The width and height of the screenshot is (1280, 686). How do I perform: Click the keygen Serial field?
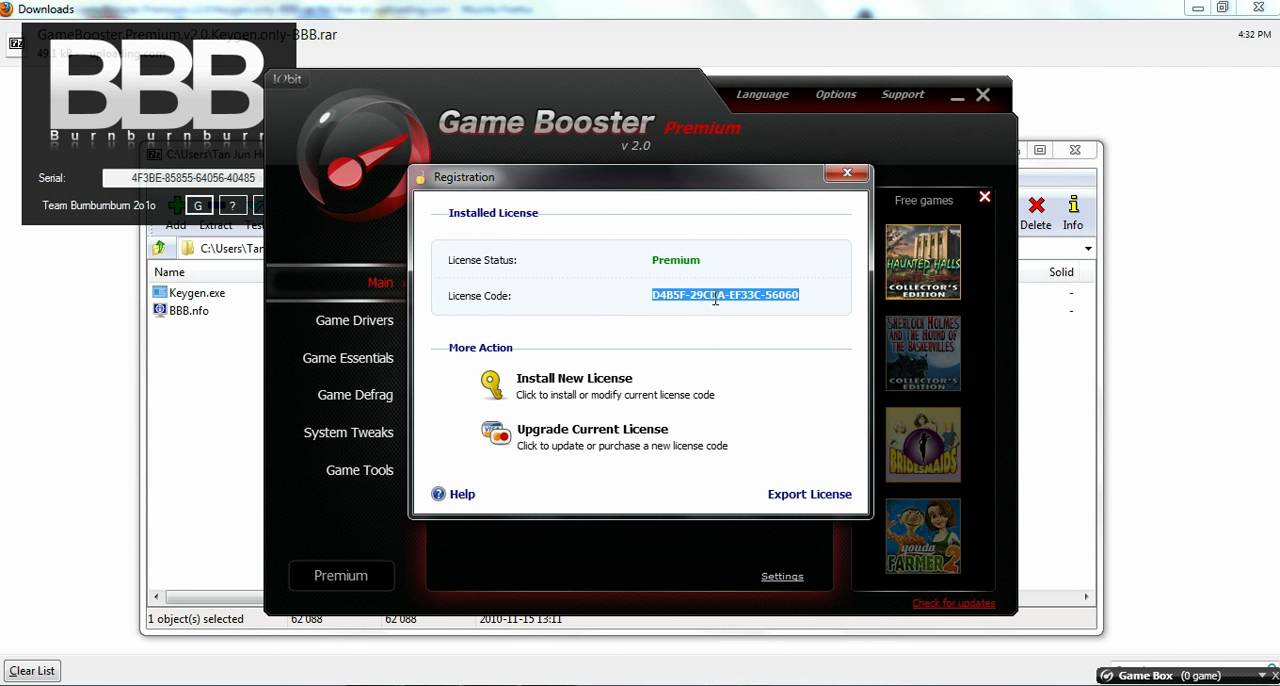pos(185,178)
